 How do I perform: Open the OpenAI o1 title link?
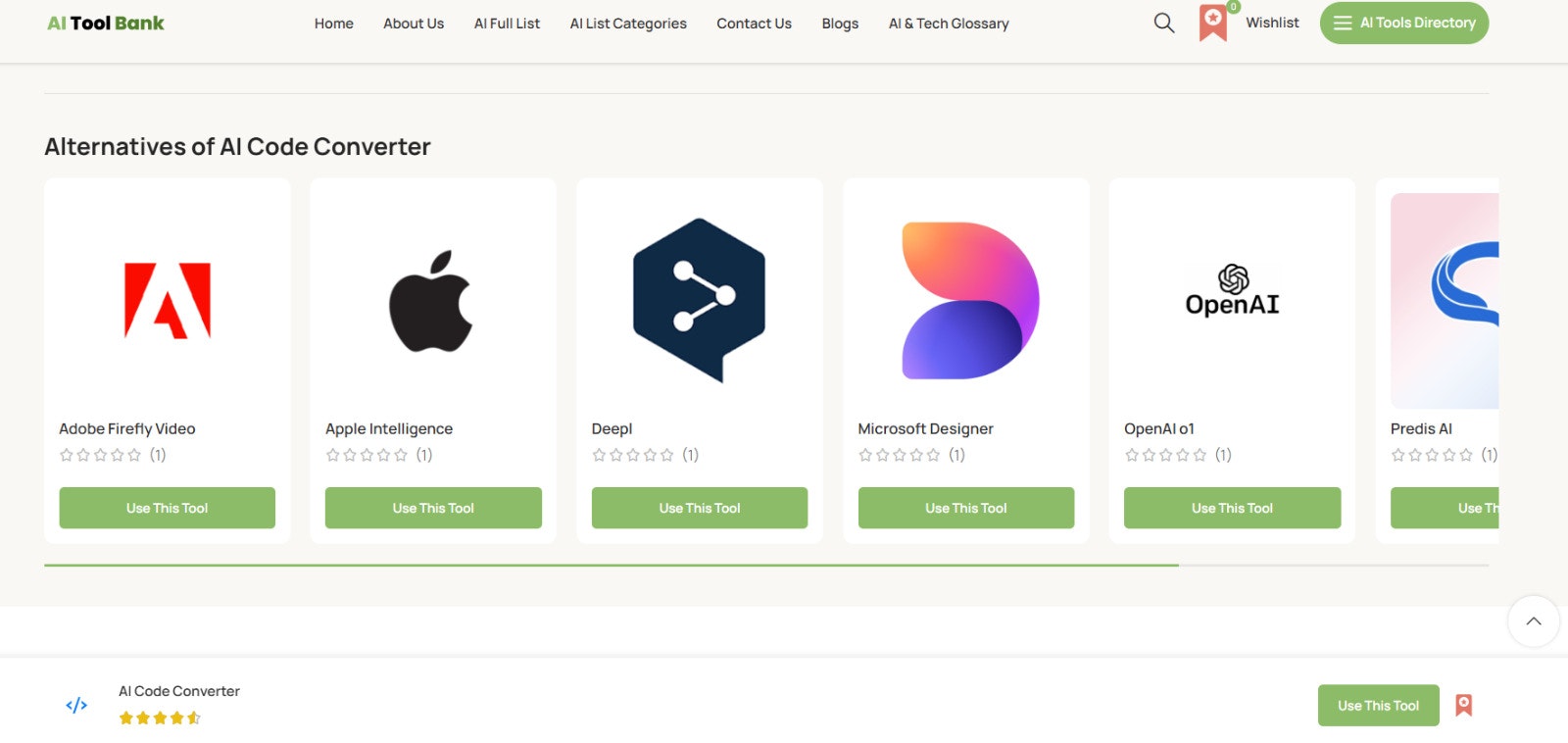click(1159, 428)
